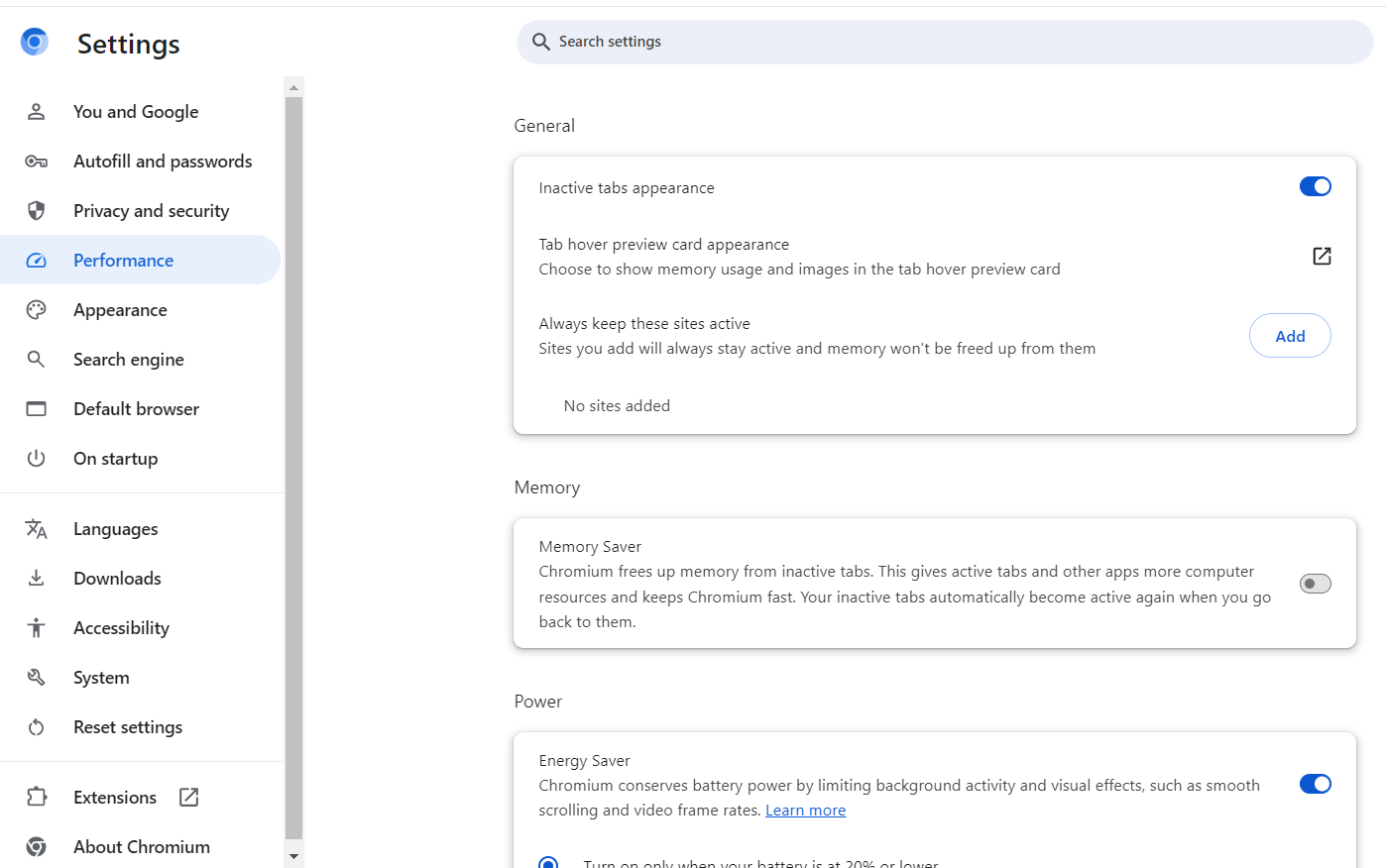Click the puzzle piece Extensions icon
Image resolution: width=1386 pixels, height=868 pixels.
pyautogui.click(x=36, y=798)
